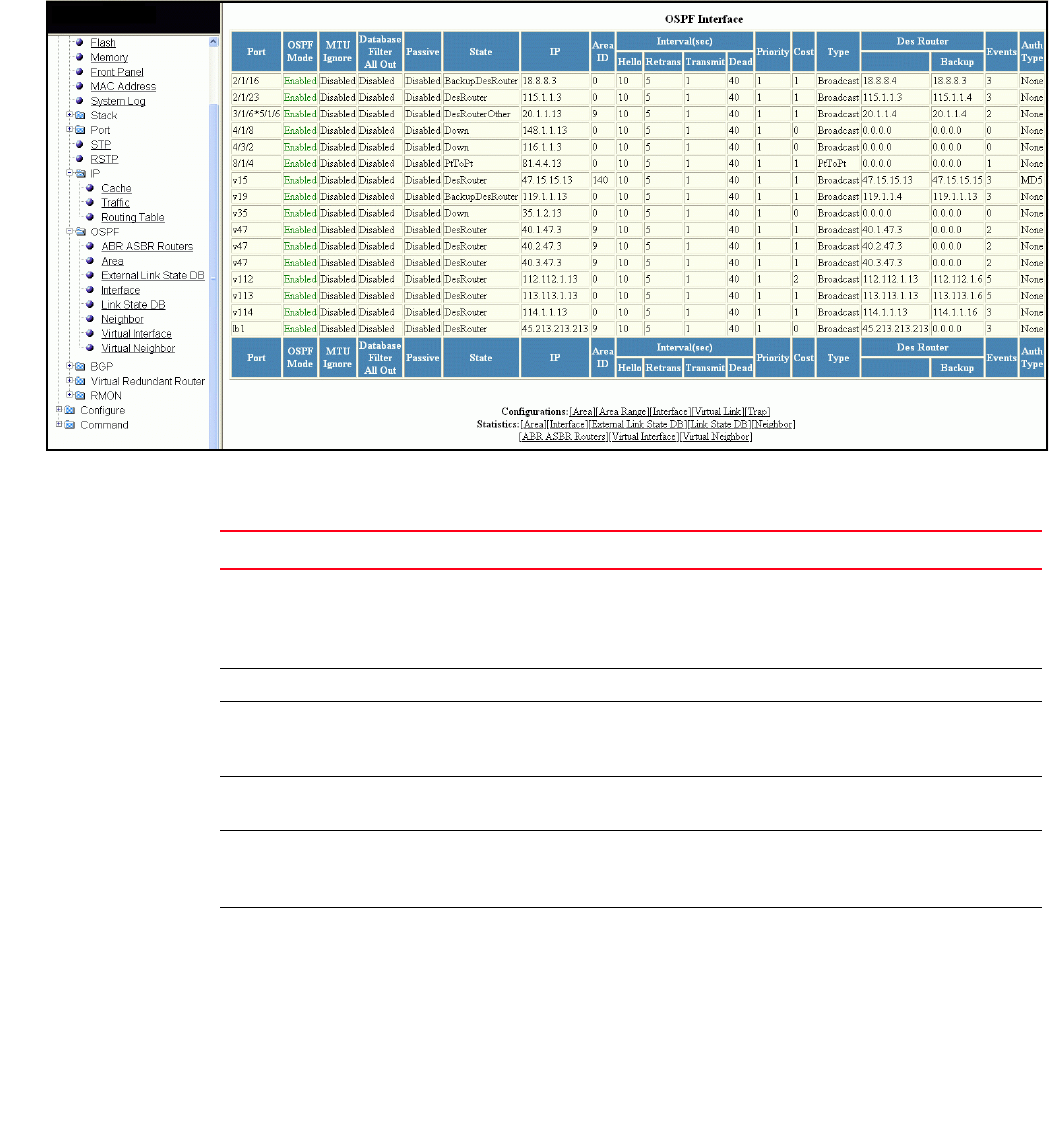Click the Stack folder icon
This screenshot has width=1049, height=1136.
point(80,115)
